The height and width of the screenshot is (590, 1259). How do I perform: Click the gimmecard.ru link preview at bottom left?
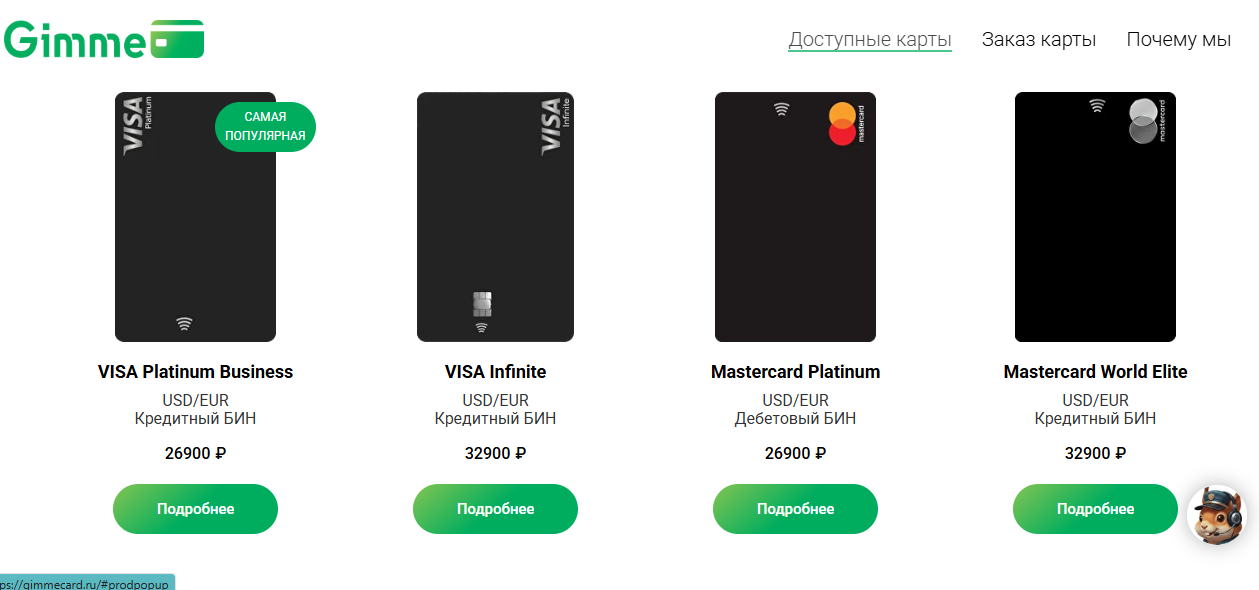coord(85,580)
